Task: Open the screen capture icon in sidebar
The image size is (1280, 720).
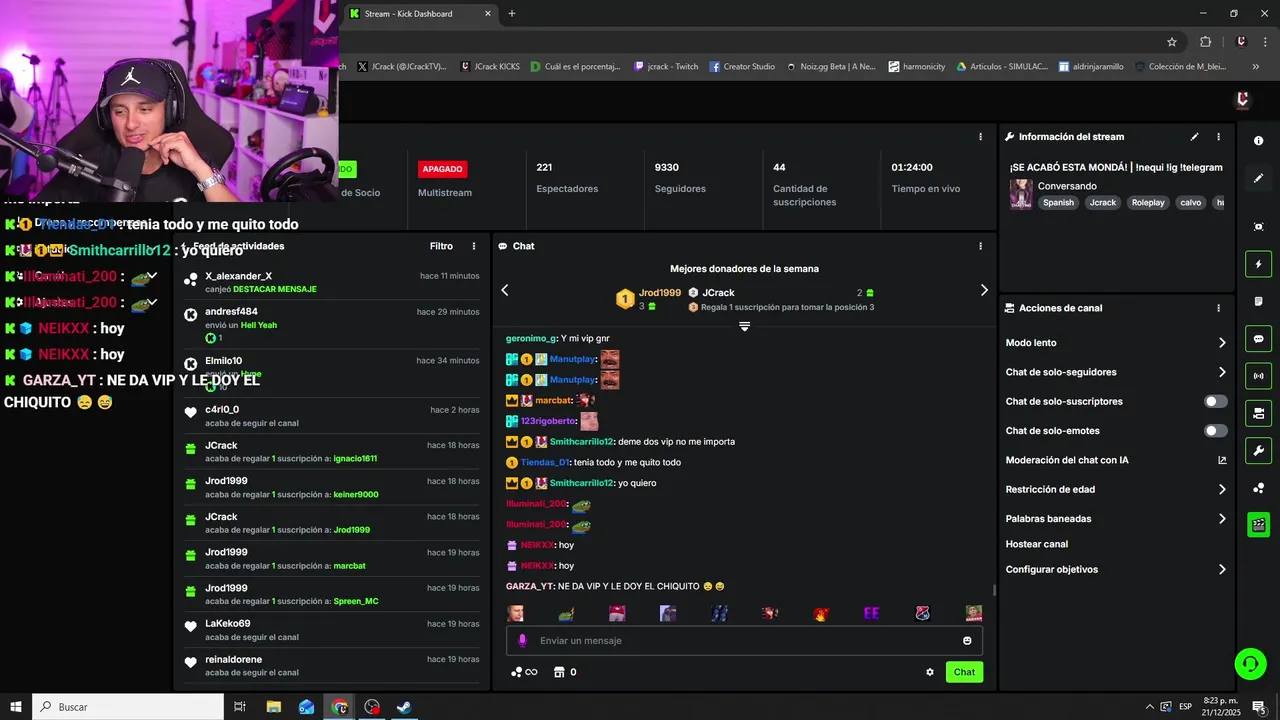Action: point(1258,227)
